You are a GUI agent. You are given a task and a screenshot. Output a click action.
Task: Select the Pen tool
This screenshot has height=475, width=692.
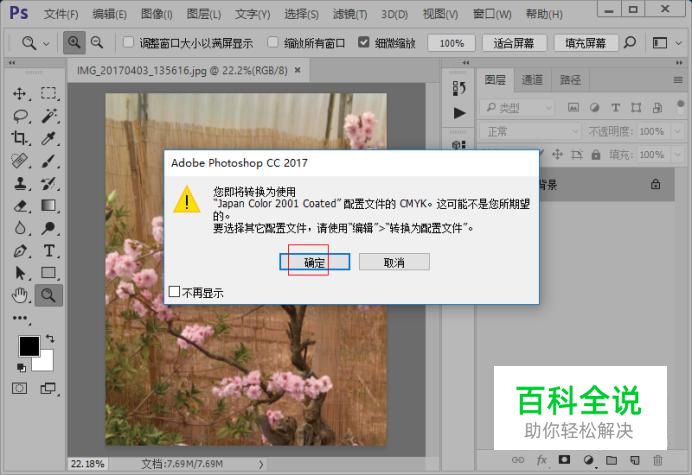tap(19, 251)
